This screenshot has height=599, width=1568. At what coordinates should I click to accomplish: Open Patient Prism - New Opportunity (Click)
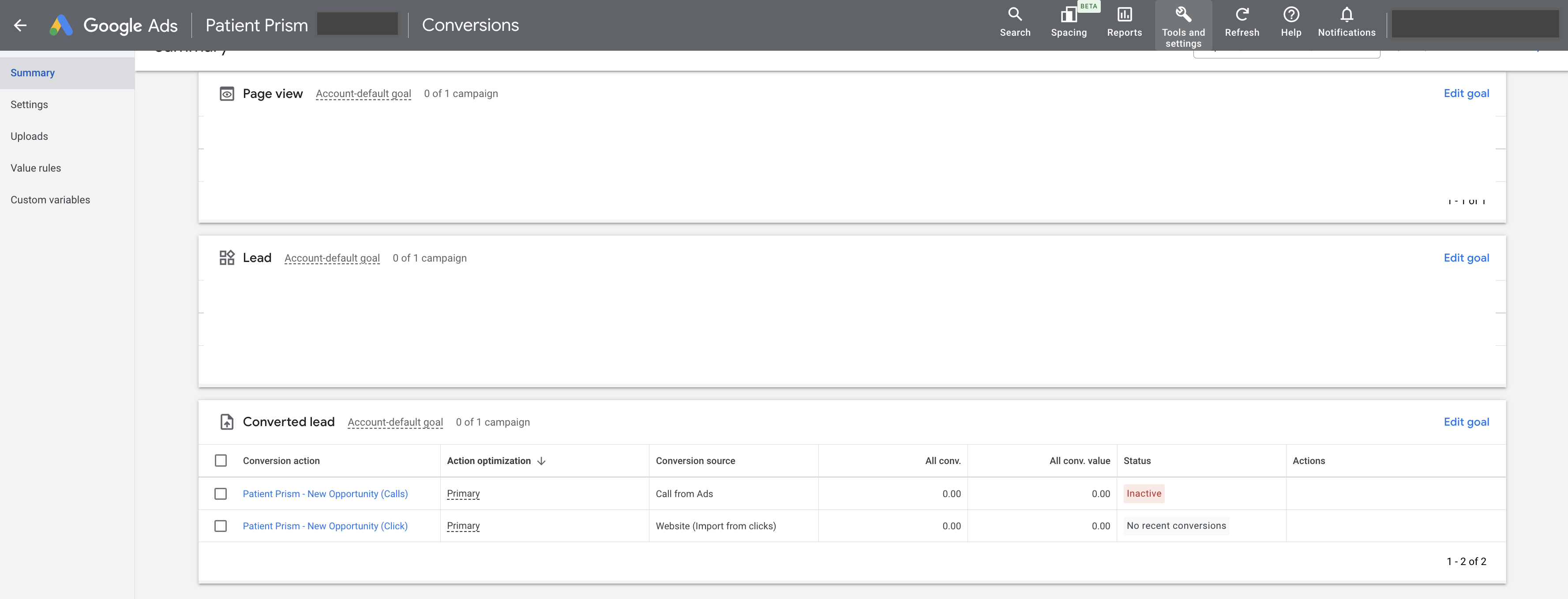click(325, 526)
